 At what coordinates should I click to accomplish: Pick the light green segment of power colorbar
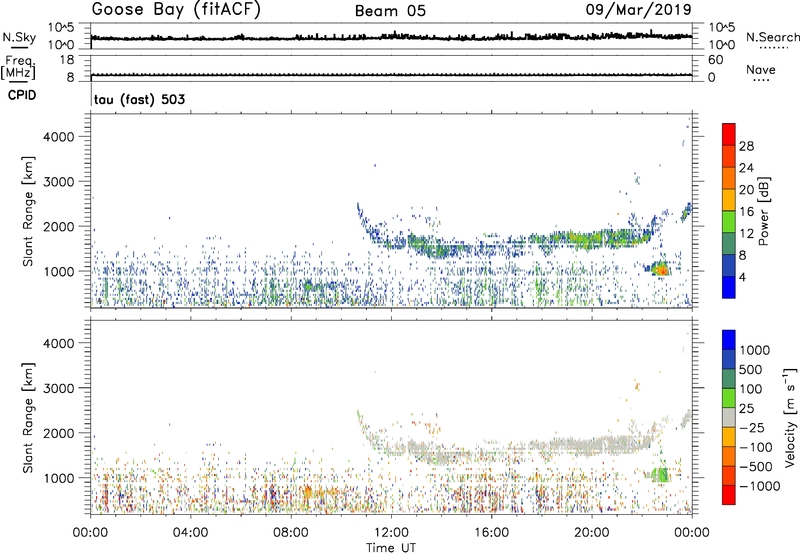pos(729,222)
